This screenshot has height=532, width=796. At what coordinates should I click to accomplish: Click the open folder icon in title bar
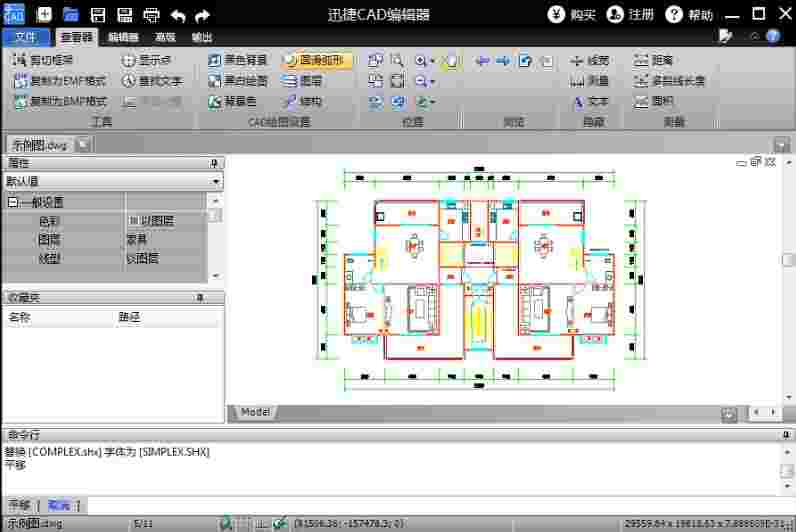click(x=71, y=14)
